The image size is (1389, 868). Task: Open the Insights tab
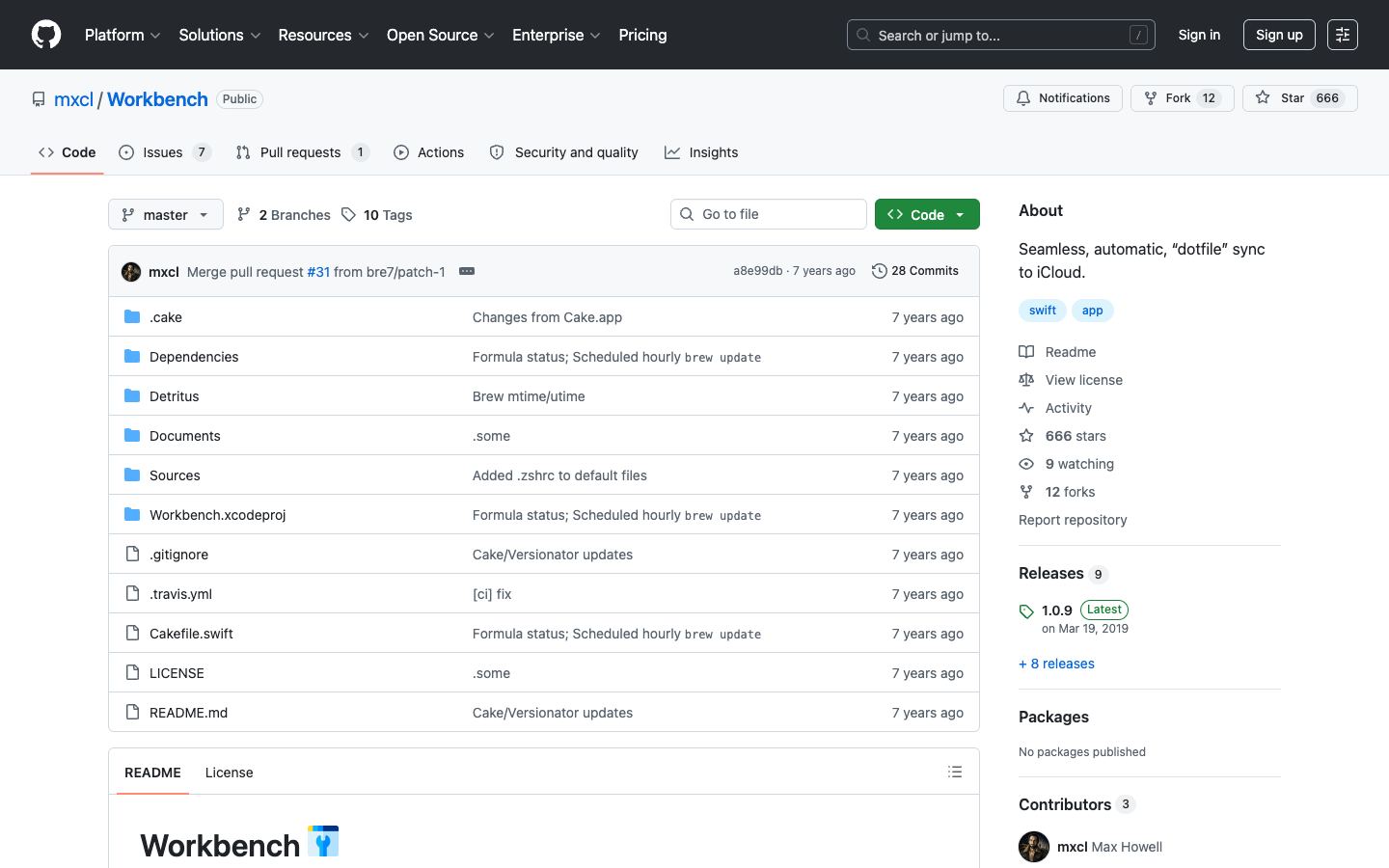[x=701, y=152]
